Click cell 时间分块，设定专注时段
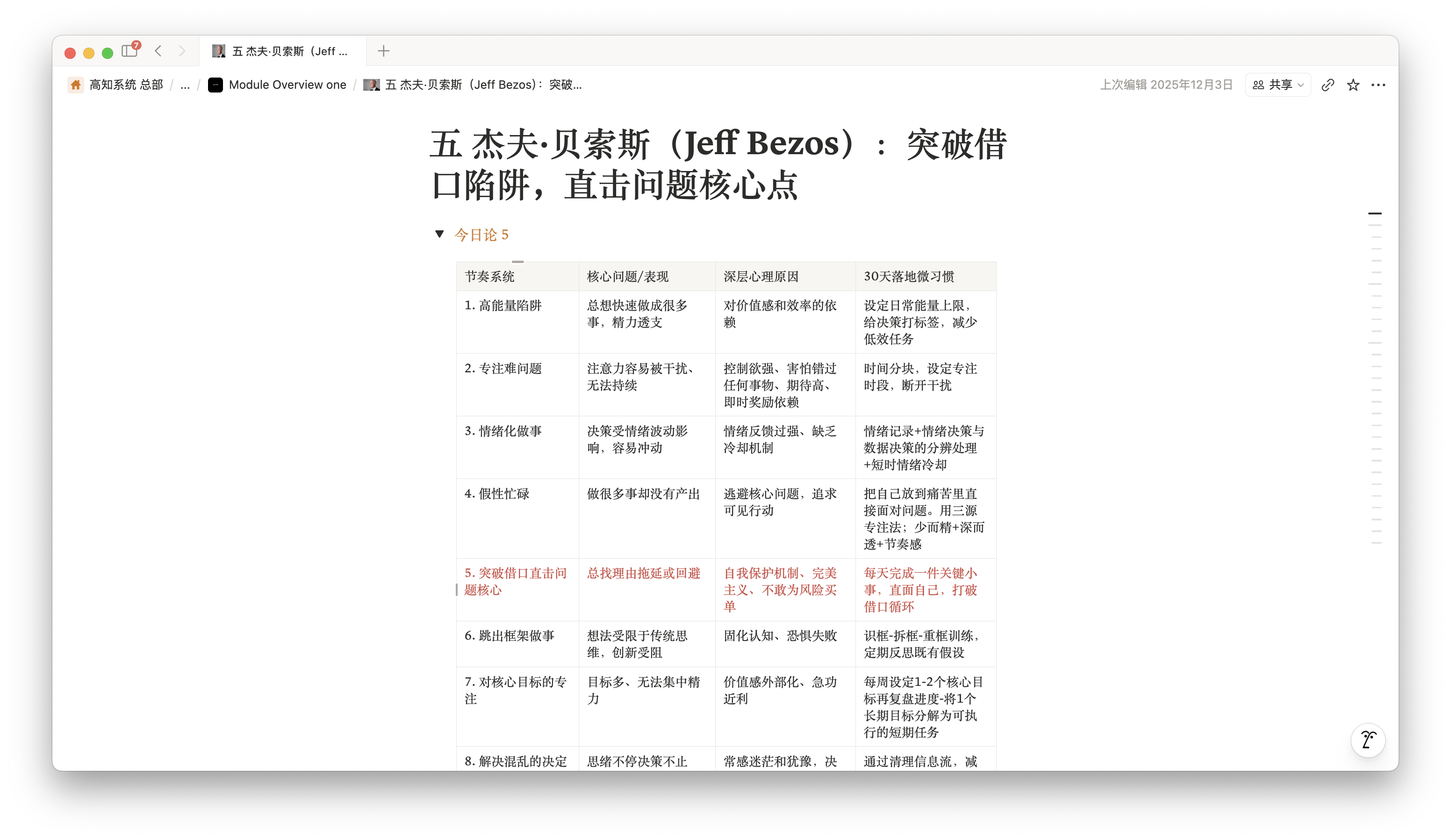Image resolution: width=1451 pixels, height=840 pixels. pos(926,384)
